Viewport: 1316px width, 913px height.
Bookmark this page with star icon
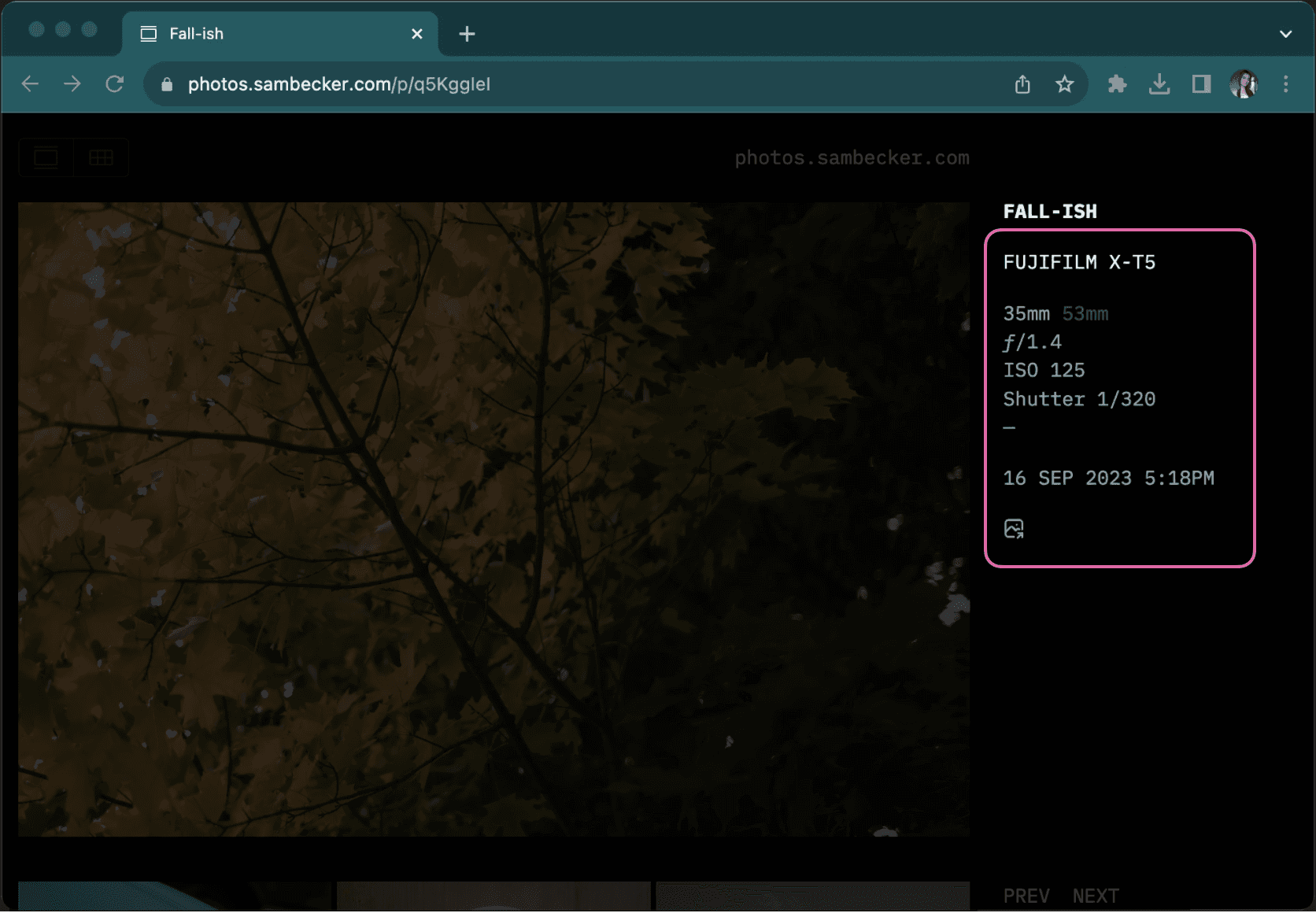pos(1064,84)
